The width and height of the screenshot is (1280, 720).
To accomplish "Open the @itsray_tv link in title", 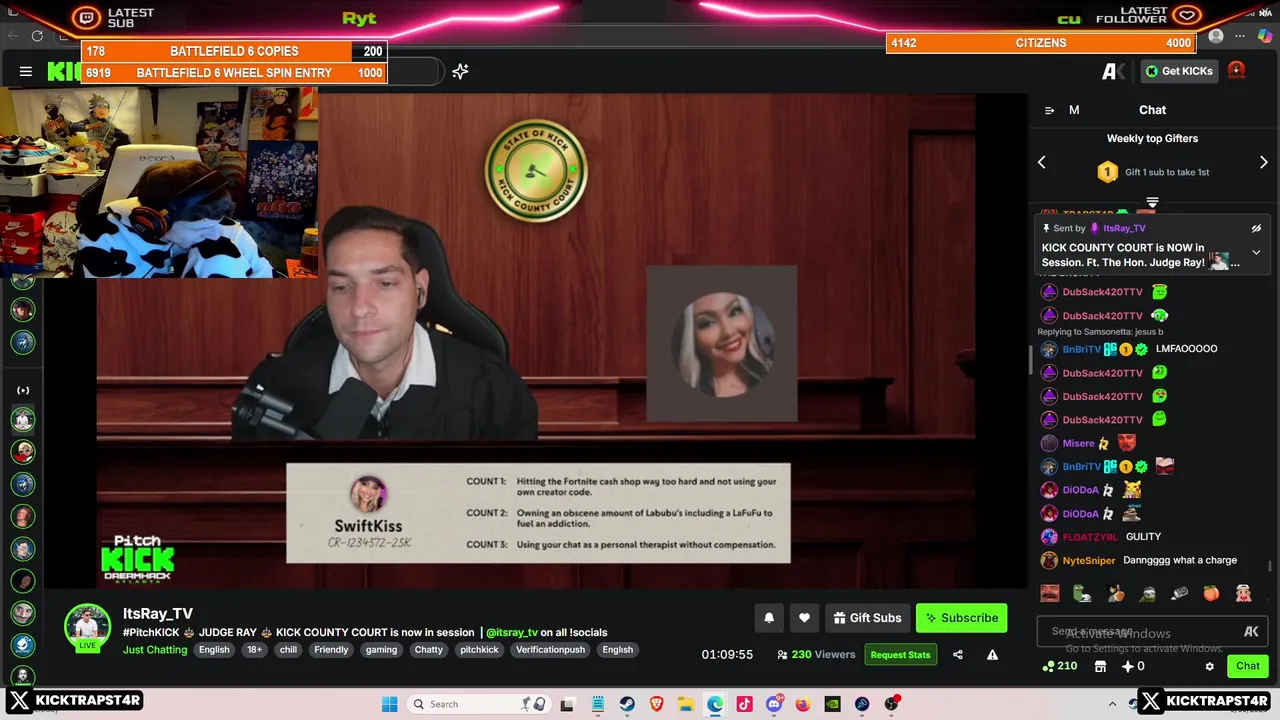I will pos(512,632).
